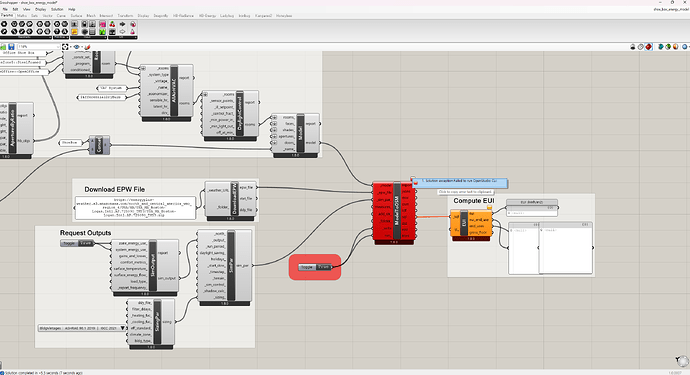The width and height of the screenshot is (690, 375).
Task: Click the cherry picker icon in ribbon
Action: (x=112, y=25)
